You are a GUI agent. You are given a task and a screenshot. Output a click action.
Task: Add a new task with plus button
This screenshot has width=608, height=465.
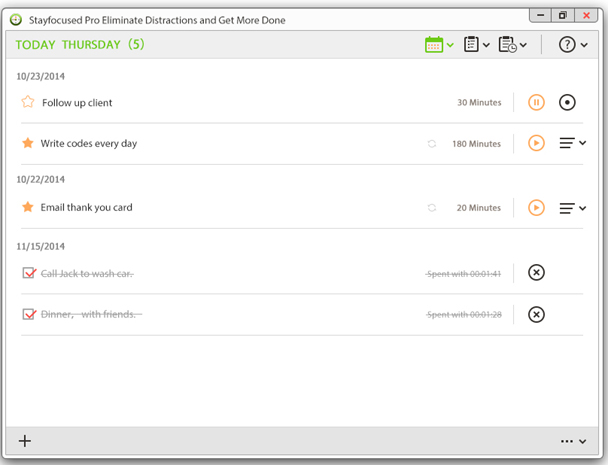[26, 441]
